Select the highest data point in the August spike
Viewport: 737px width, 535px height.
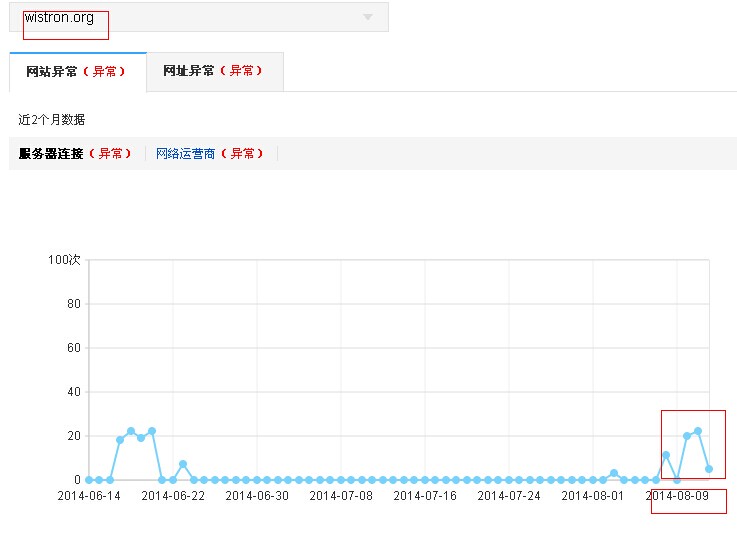[698, 431]
